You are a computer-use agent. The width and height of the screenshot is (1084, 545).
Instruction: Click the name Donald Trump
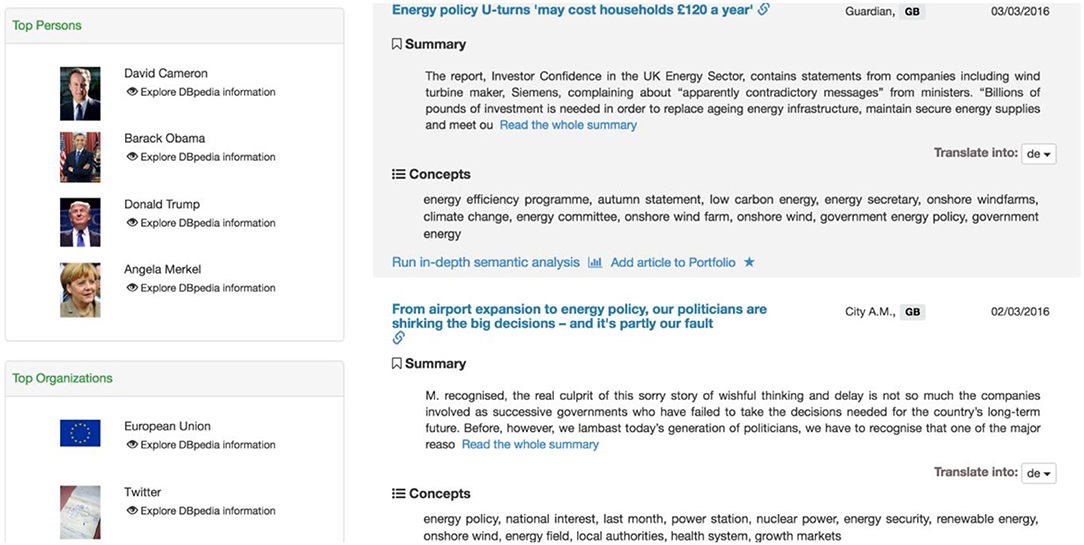pos(162,204)
